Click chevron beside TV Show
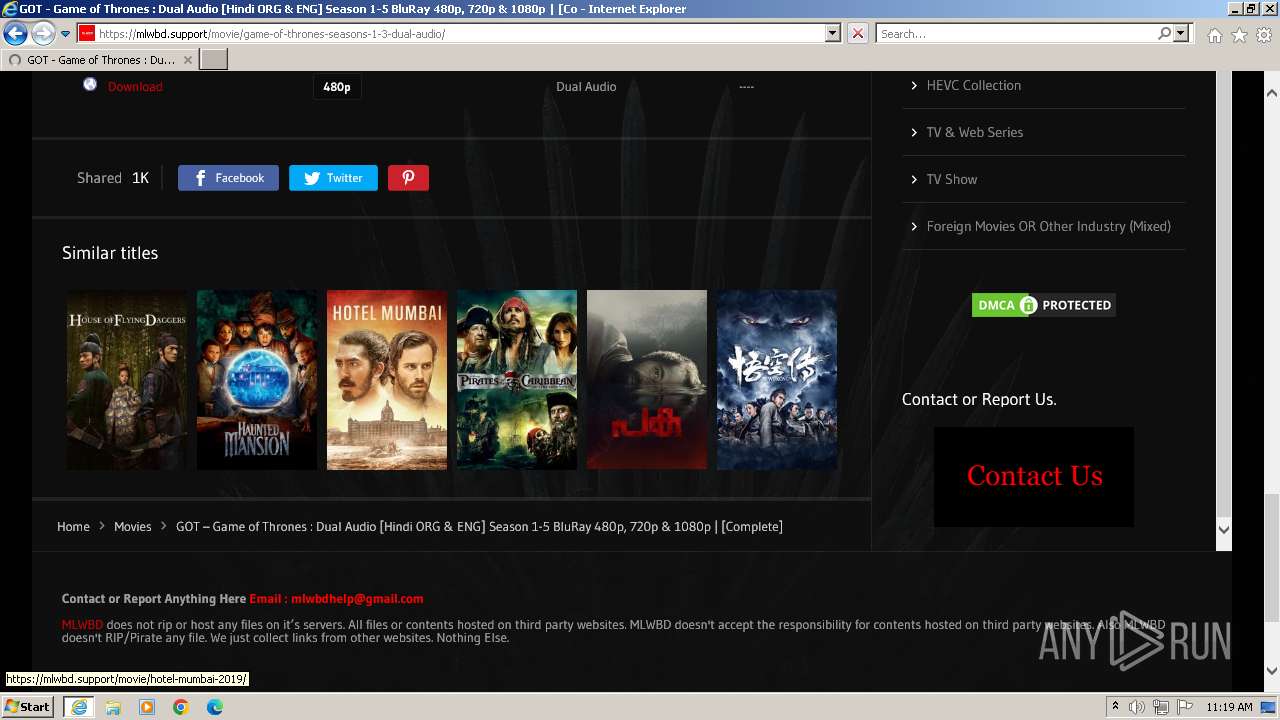Image resolution: width=1280 pixels, height=720 pixels. (x=914, y=179)
